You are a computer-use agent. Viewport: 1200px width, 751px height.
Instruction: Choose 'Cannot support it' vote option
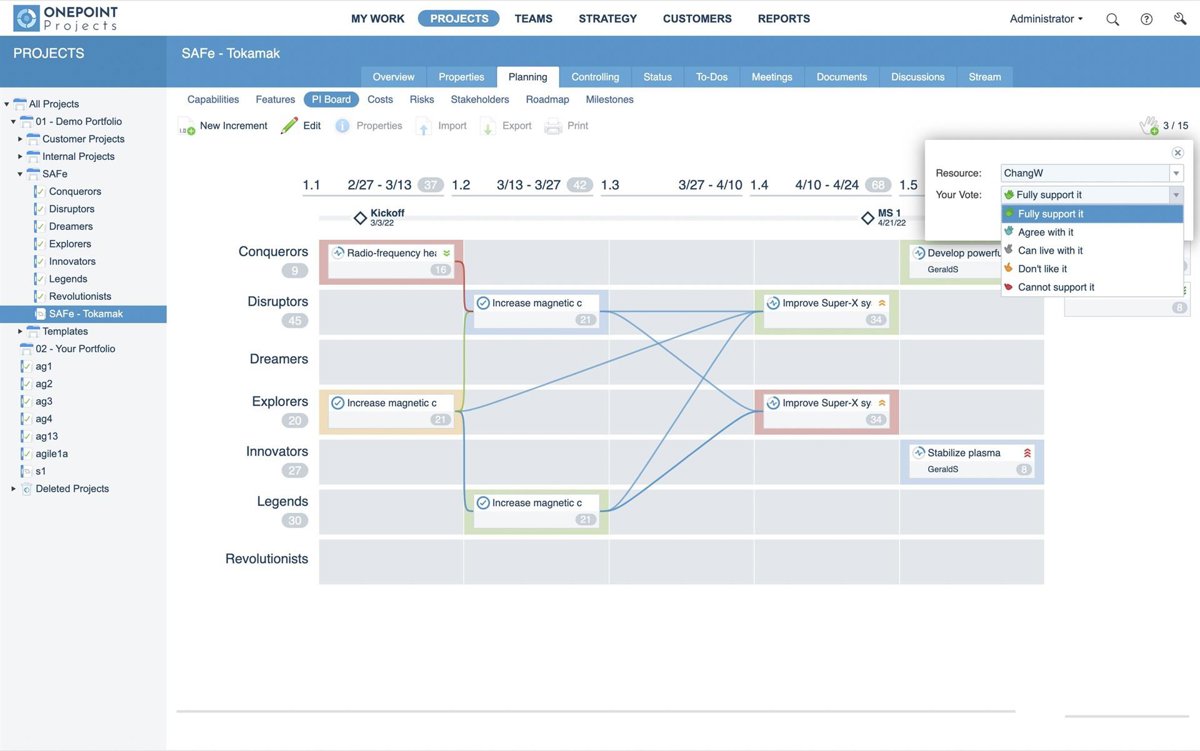(x=1055, y=287)
